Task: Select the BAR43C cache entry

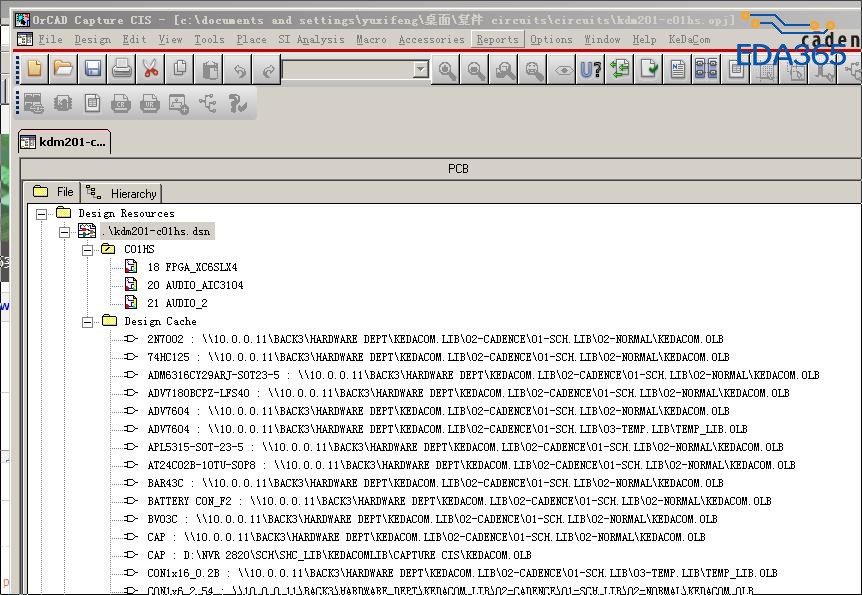Action: [435, 483]
